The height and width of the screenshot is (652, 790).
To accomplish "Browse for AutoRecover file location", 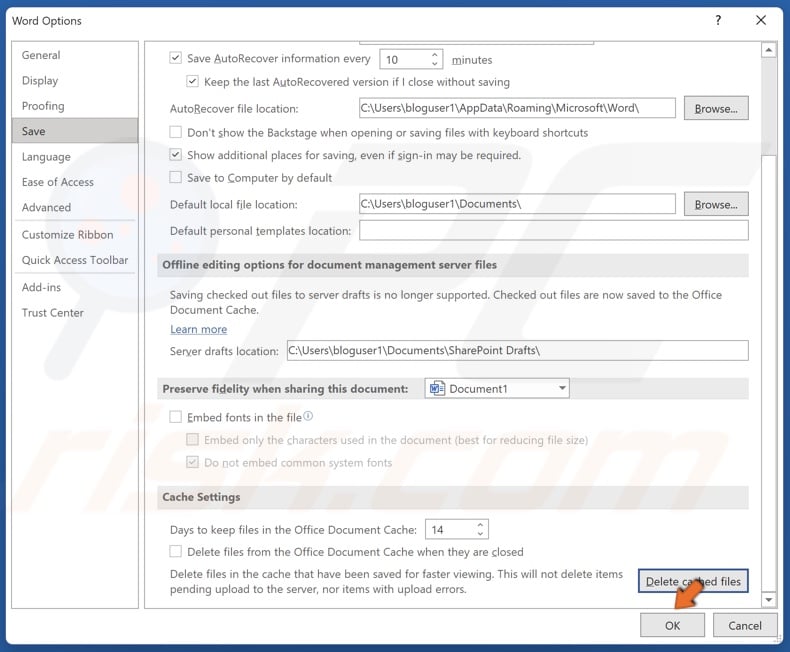I will pyautogui.click(x=716, y=108).
